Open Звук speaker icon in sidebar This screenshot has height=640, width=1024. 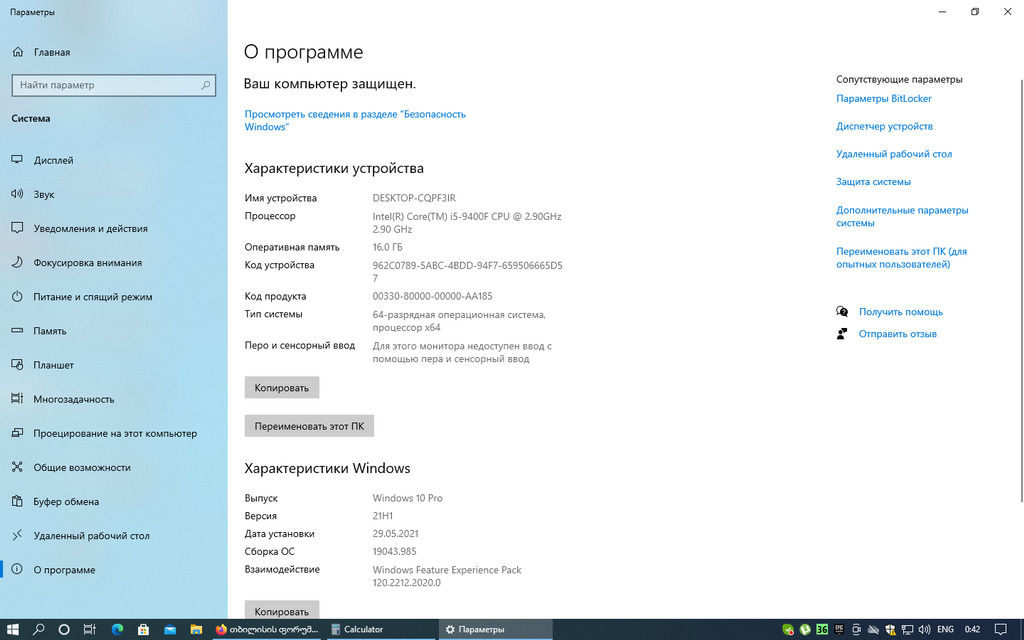(18, 194)
